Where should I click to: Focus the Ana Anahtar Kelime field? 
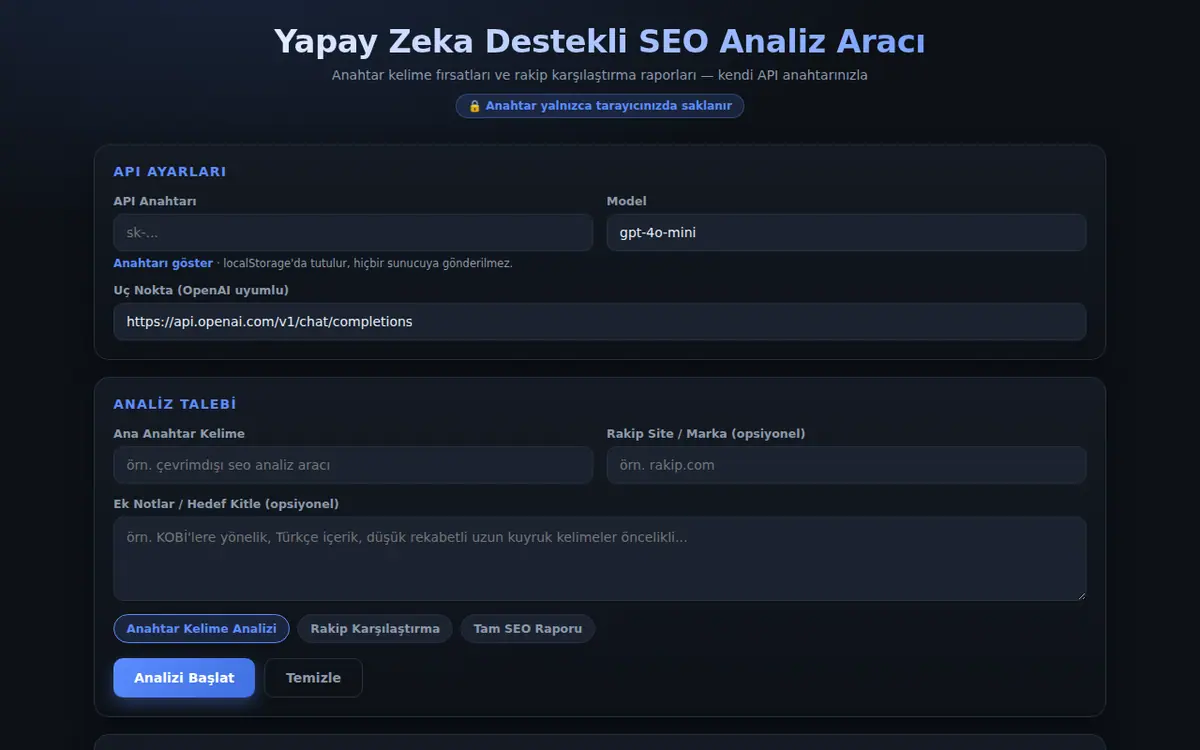pos(353,465)
